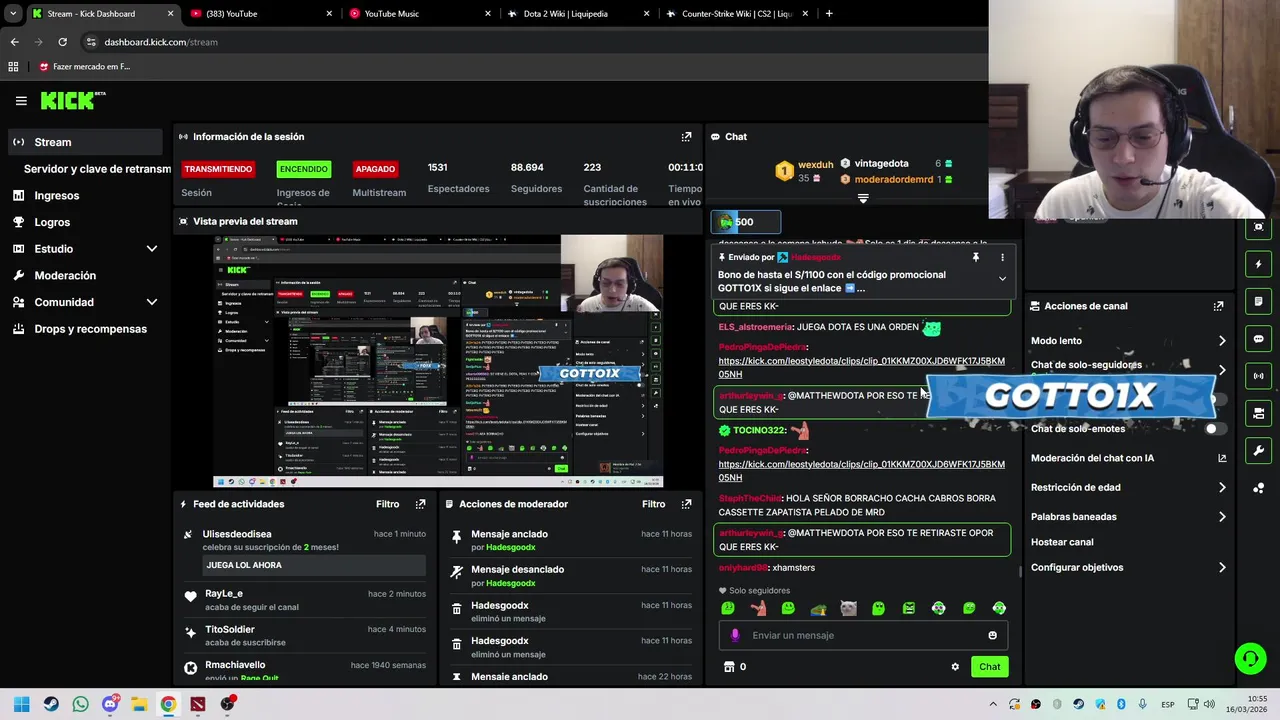1280x720 pixels.
Task: Pop out the Acciones de canal panel
Action: [x=1218, y=306]
